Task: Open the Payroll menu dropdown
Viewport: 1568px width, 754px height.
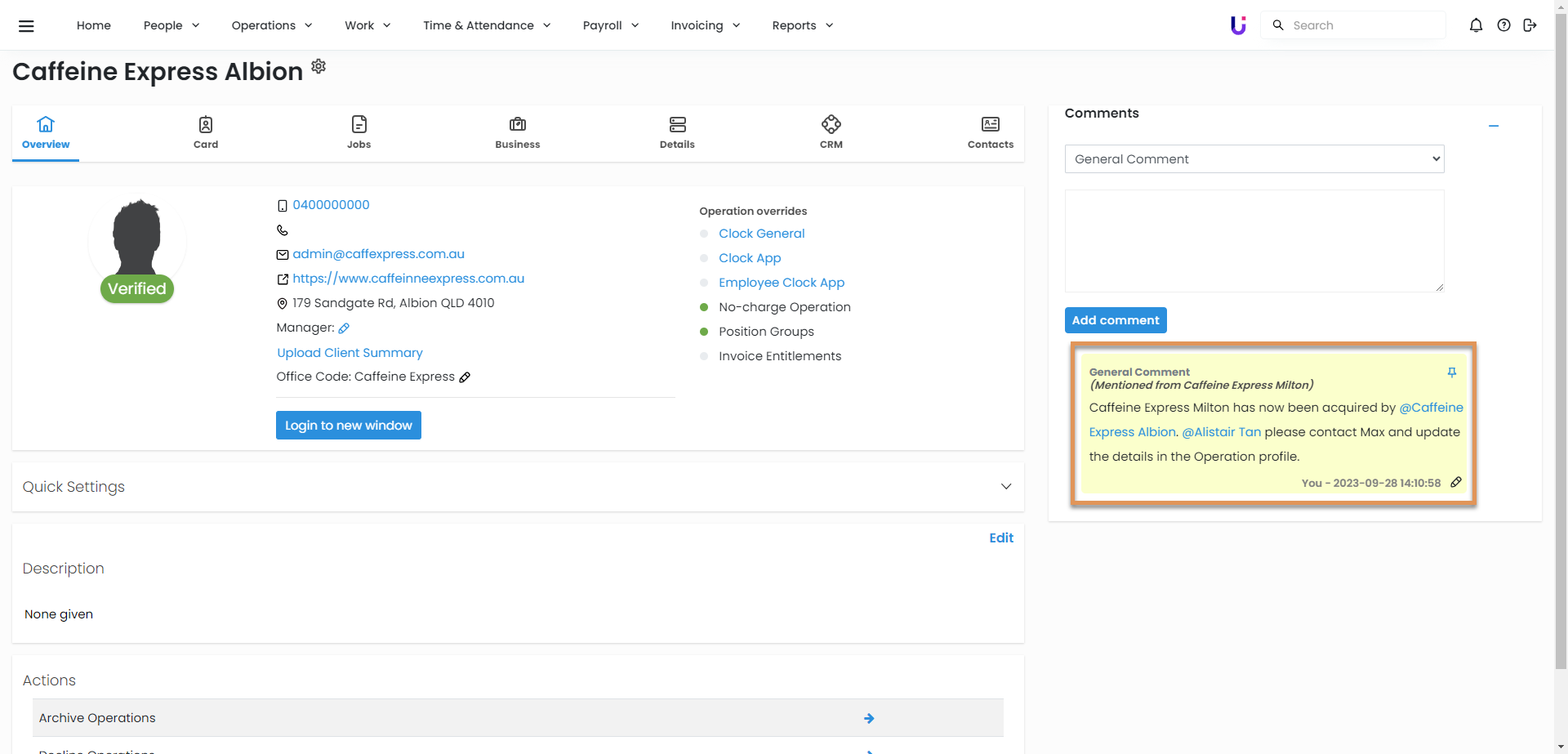Action: [x=610, y=25]
